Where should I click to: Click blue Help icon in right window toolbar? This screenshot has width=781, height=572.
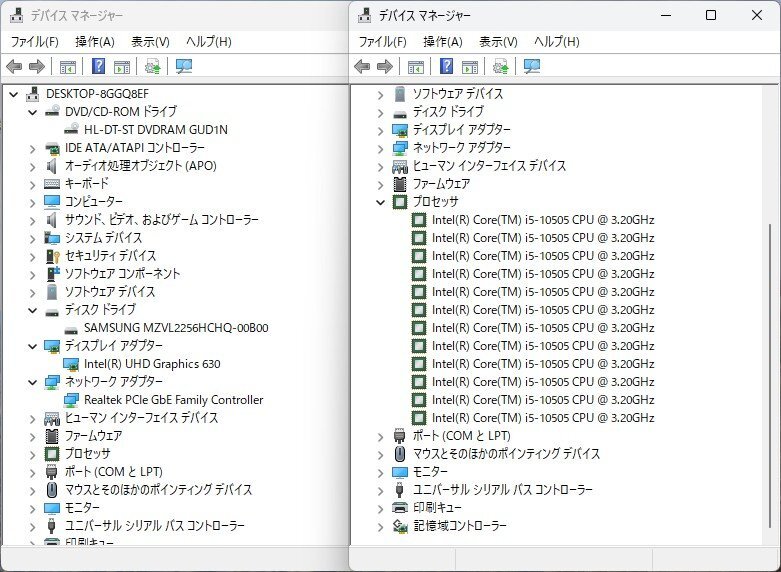pos(447,66)
